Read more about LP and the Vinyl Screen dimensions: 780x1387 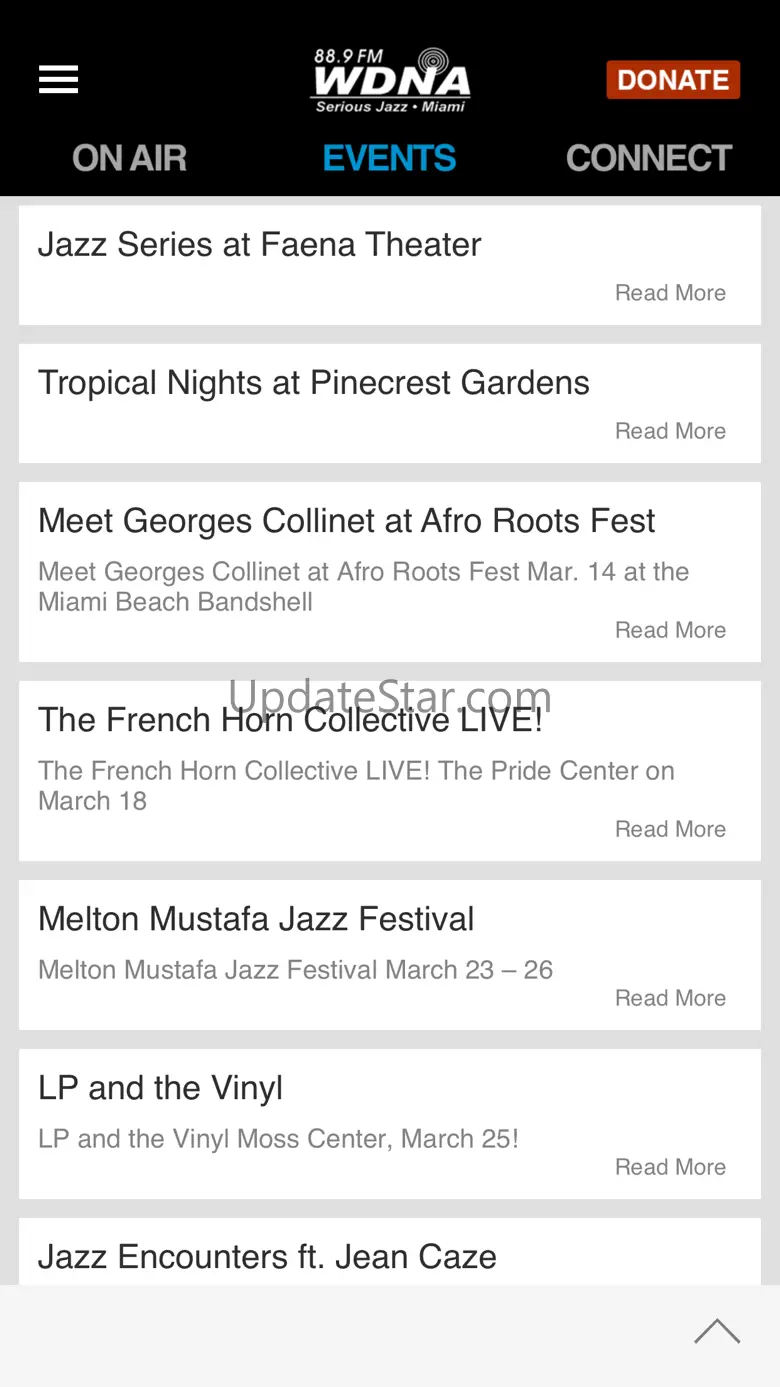click(x=670, y=1167)
